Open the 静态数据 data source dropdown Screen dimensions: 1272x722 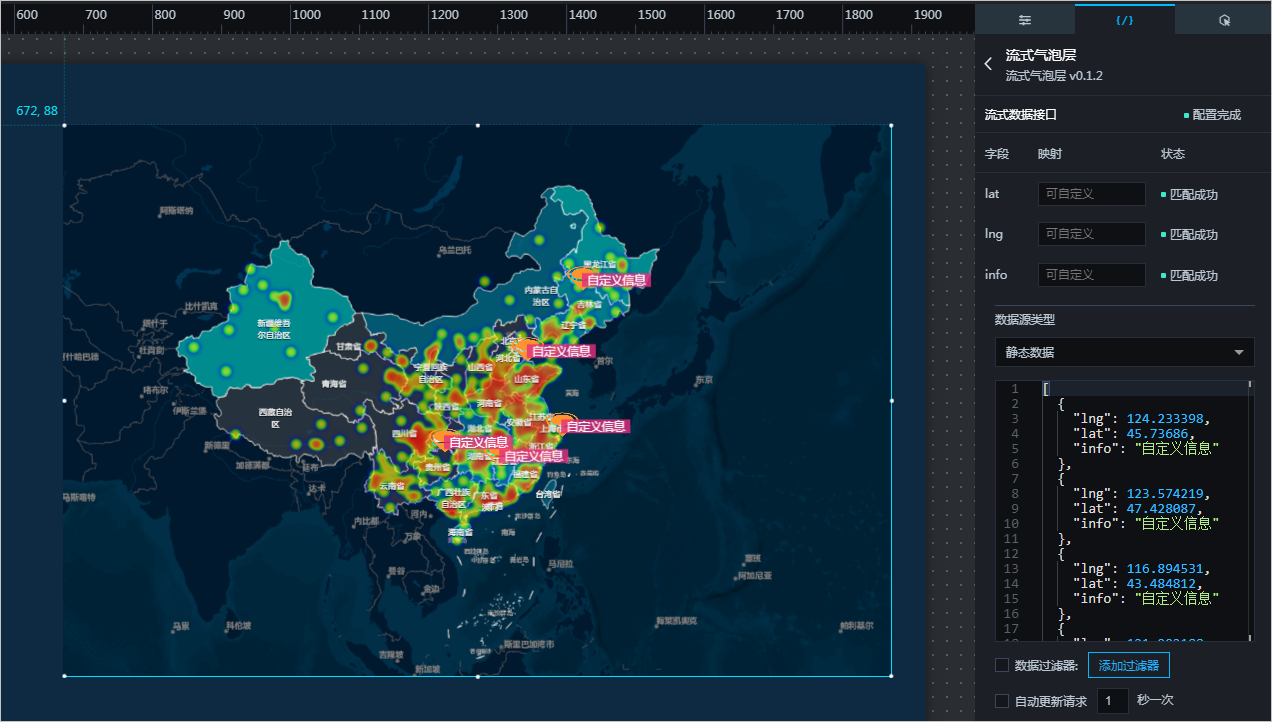click(x=1124, y=352)
